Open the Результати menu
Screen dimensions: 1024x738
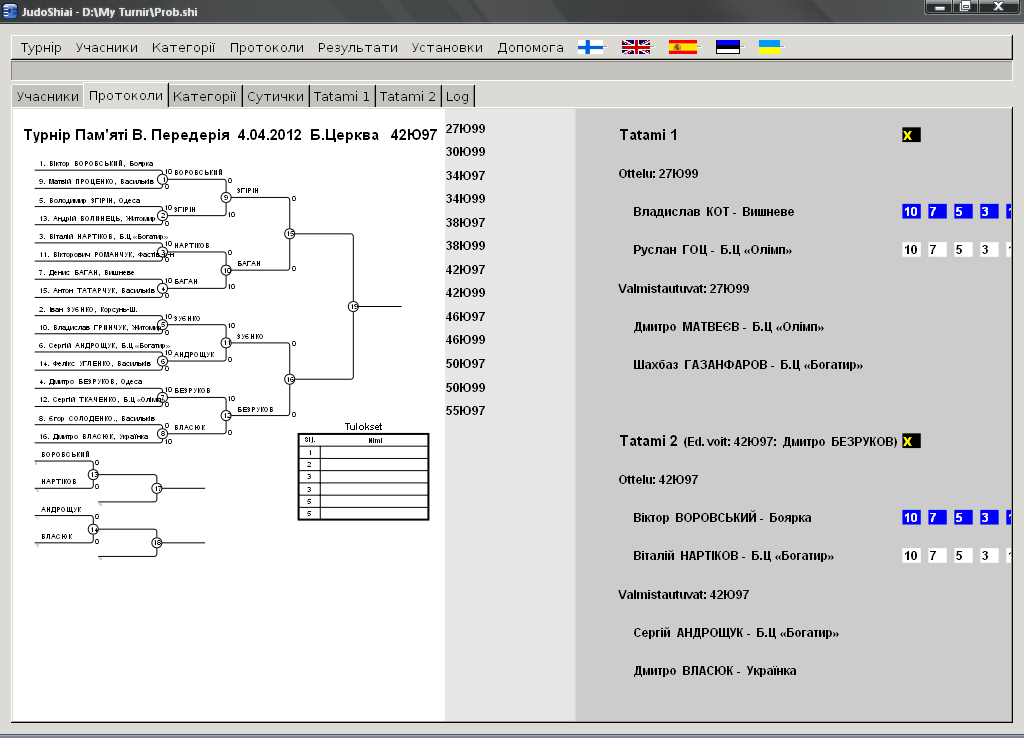[358, 48]
